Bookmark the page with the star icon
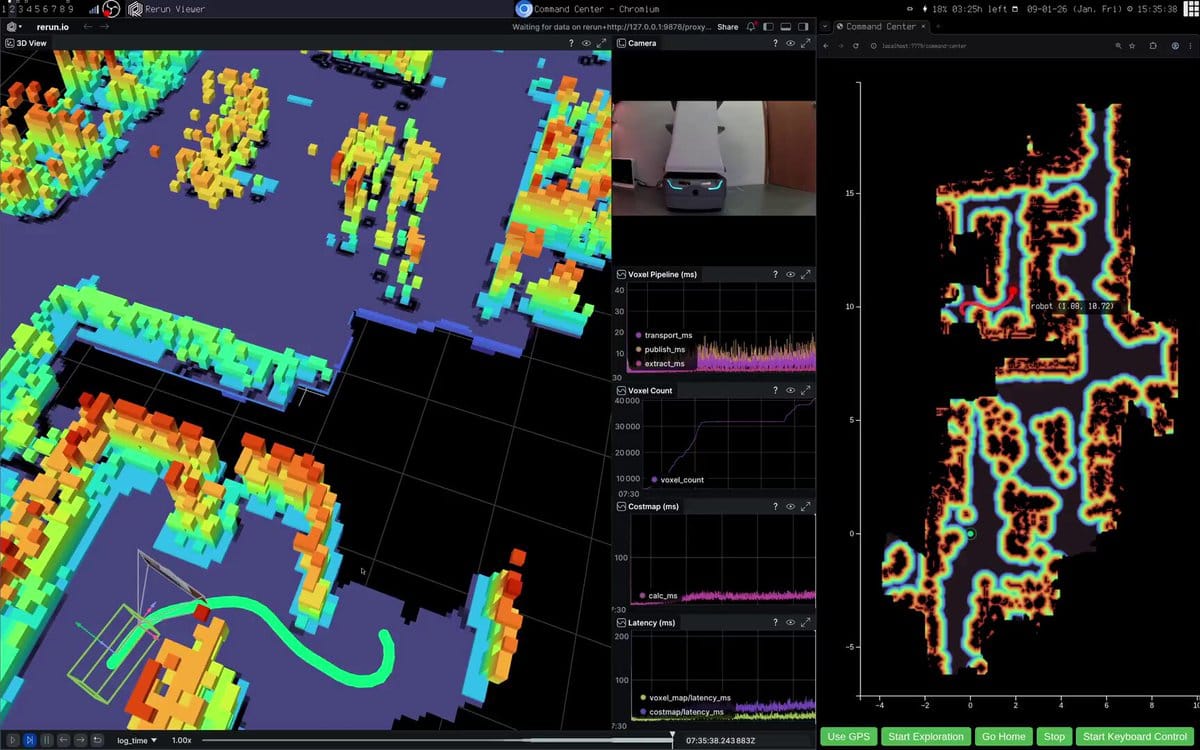 coord(1132,46)
